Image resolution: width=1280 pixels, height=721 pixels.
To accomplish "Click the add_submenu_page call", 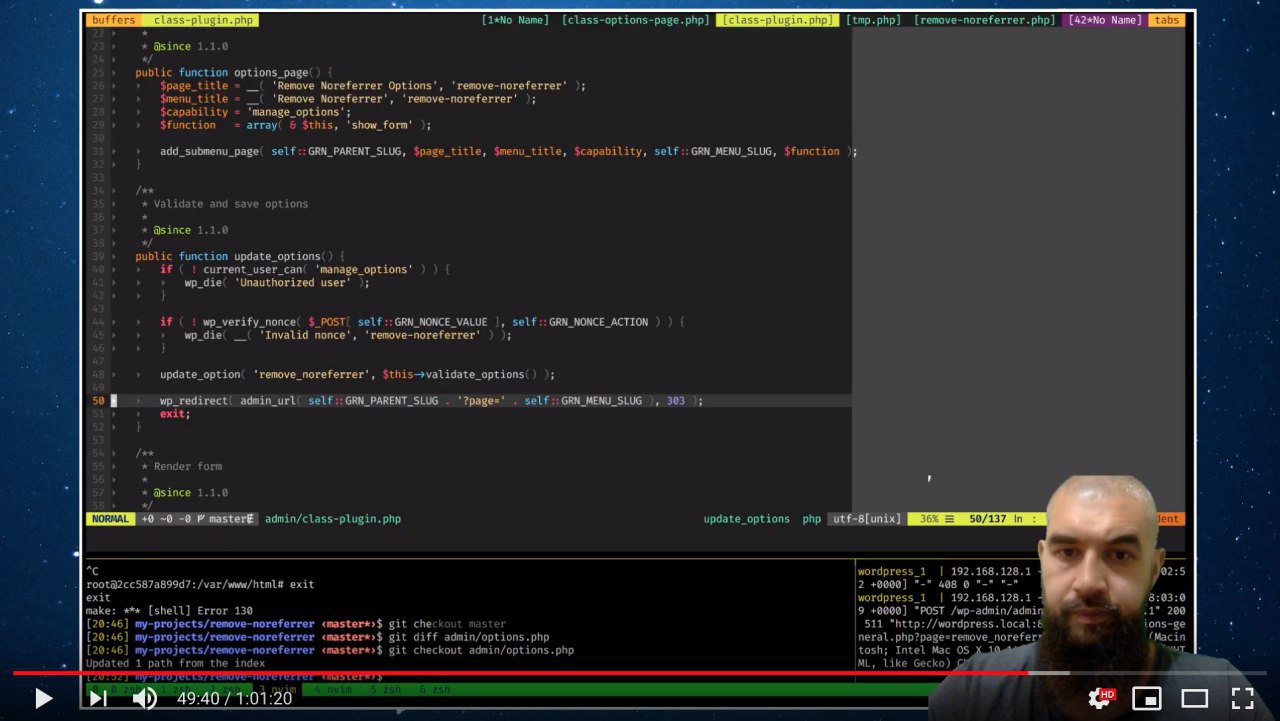I will tap(508, 151).
